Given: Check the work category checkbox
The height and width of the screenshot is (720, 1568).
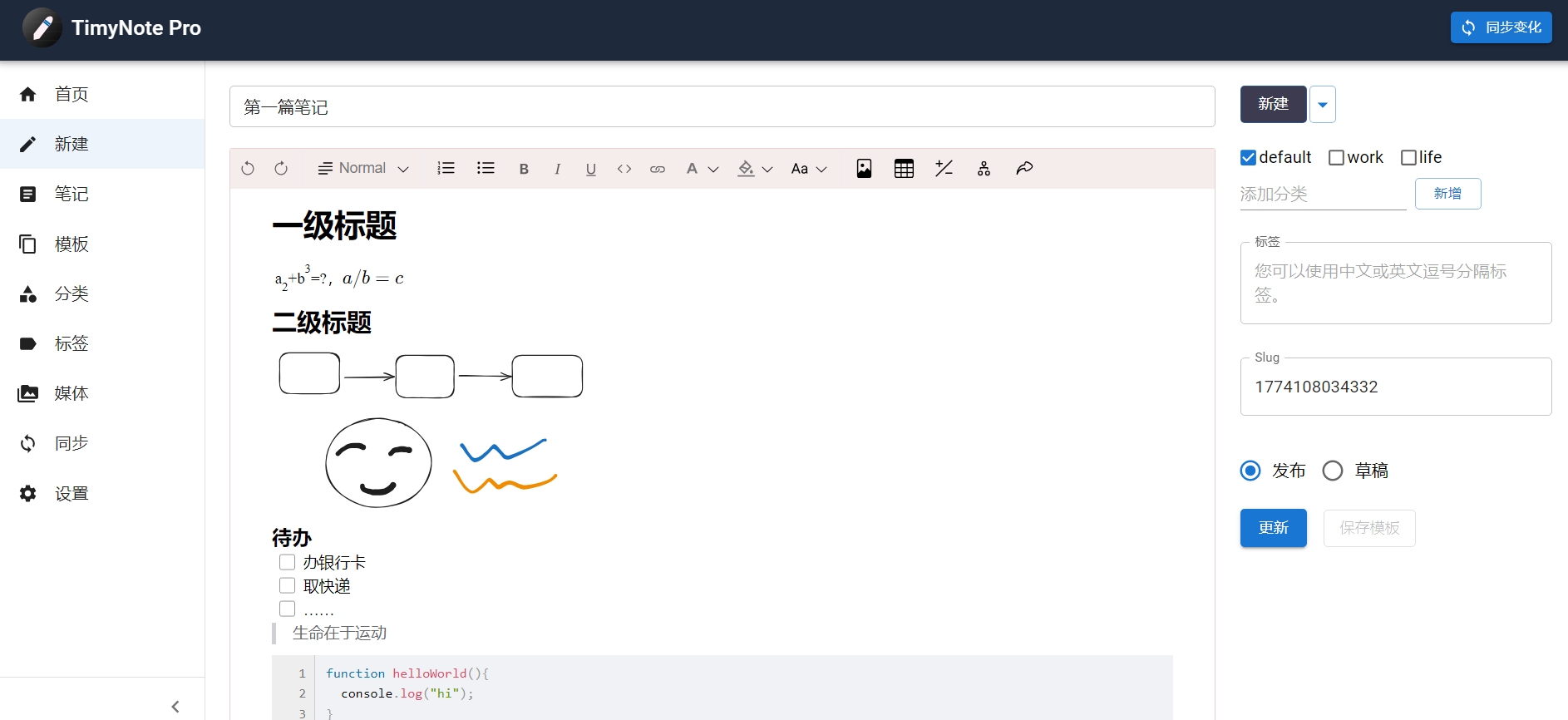Looking at the screenshot, I should (1336, 158).
